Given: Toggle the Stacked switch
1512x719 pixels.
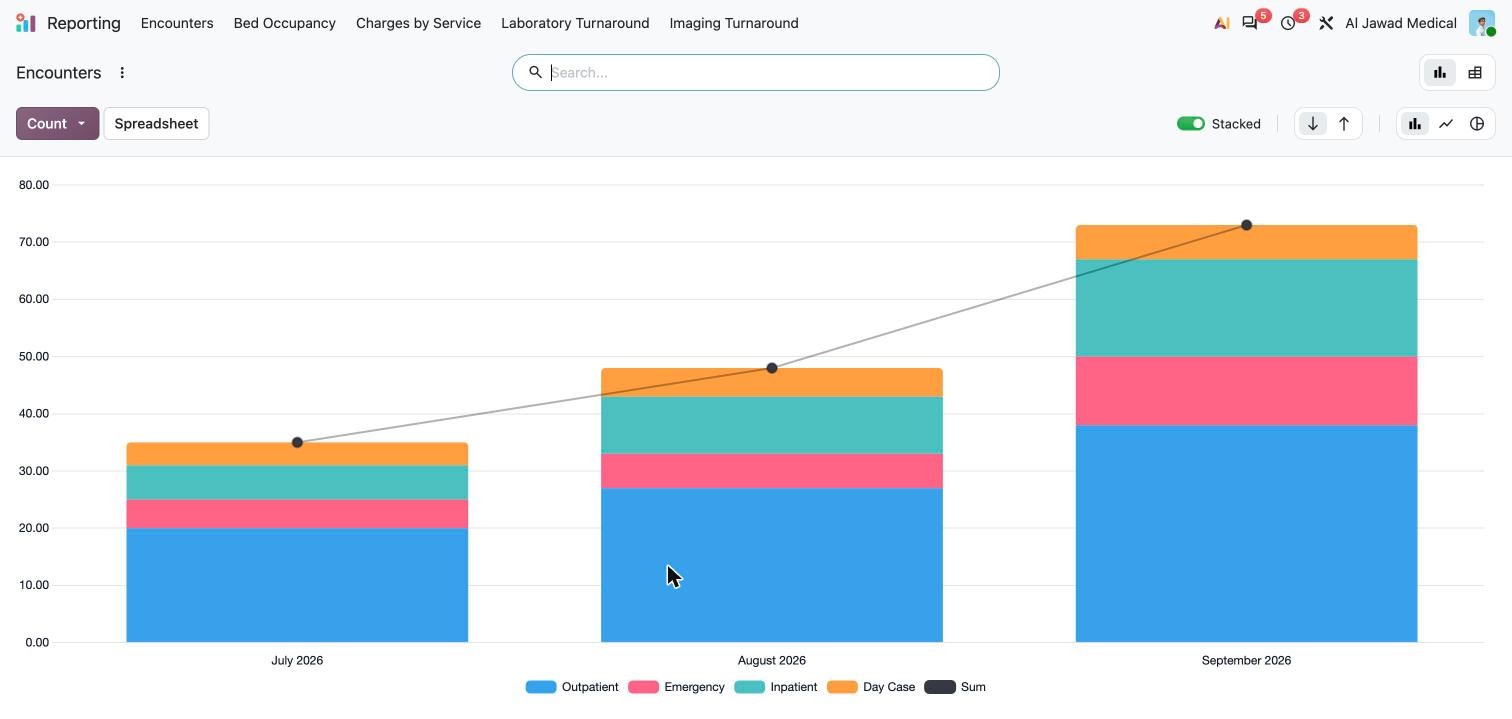Looking at the screenshot, I should tap(1191, 124).
